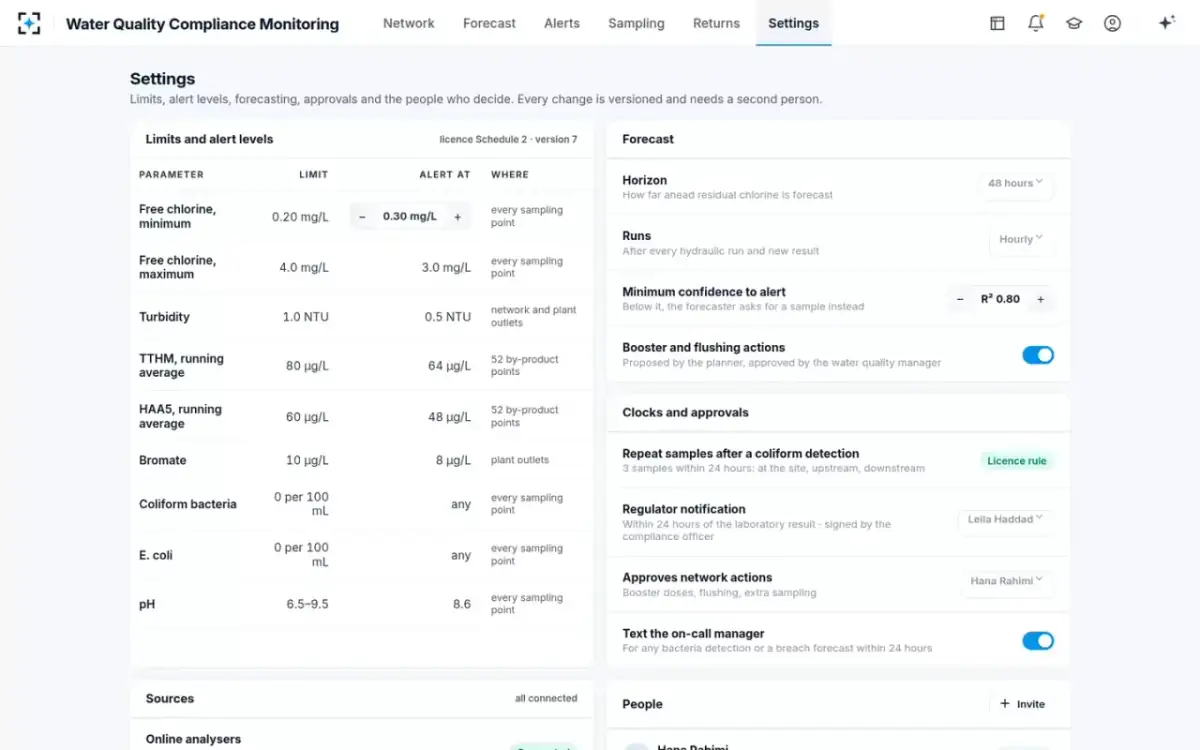
Task: Decrease free chlorine minimum alert level
Action: [362, 216]
